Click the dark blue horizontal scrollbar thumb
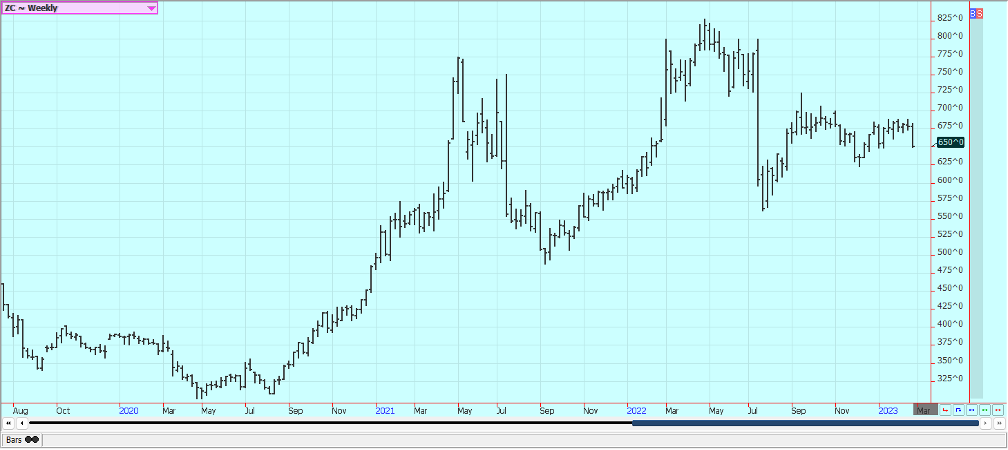Screen dimensions: 1008x450 tap(806, 423)
